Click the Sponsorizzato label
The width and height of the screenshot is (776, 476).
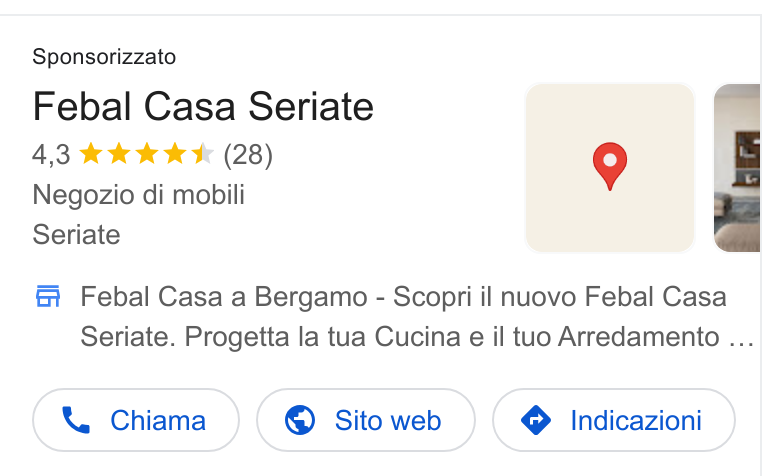(104, 57)
